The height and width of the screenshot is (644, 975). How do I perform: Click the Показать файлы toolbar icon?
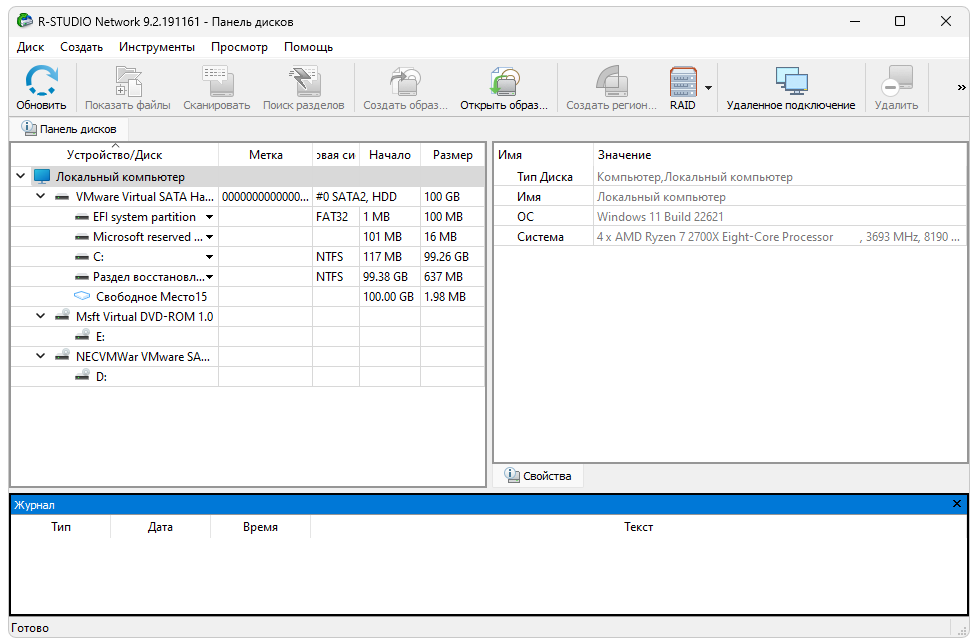click(x=128, y=81)
